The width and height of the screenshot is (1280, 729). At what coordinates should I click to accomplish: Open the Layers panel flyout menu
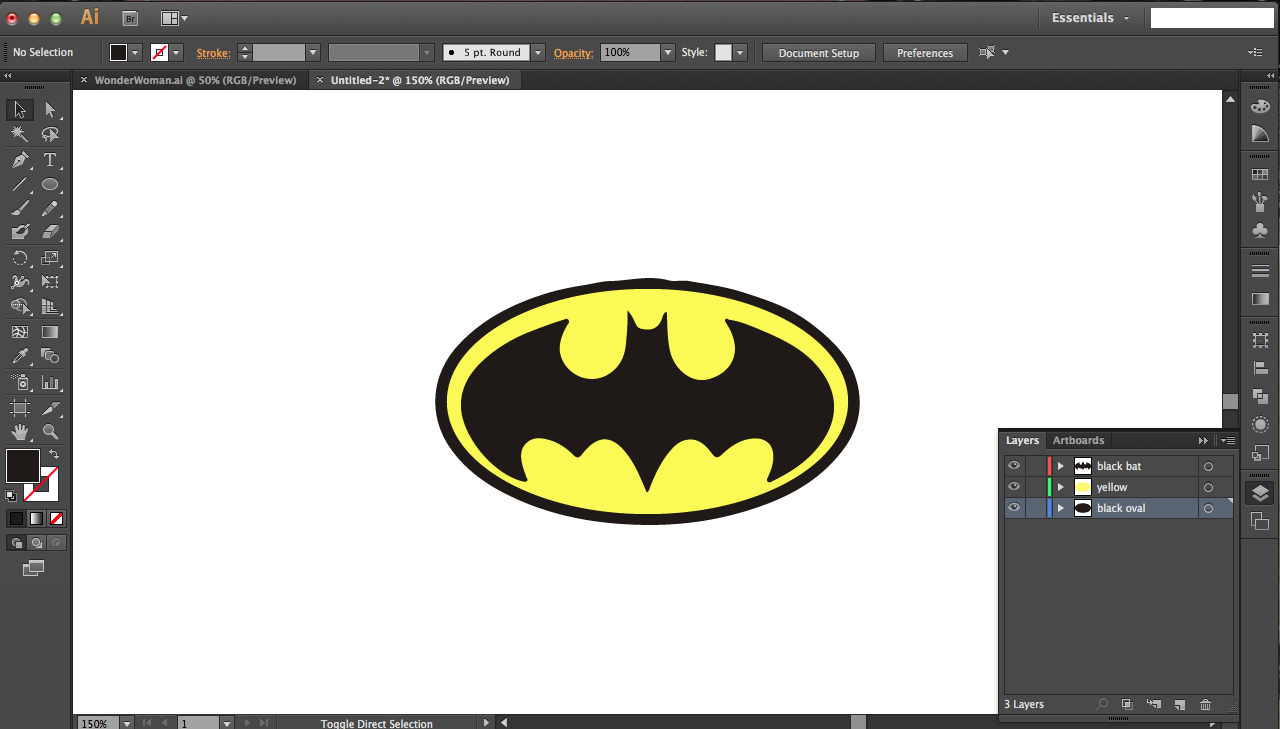1228,440
